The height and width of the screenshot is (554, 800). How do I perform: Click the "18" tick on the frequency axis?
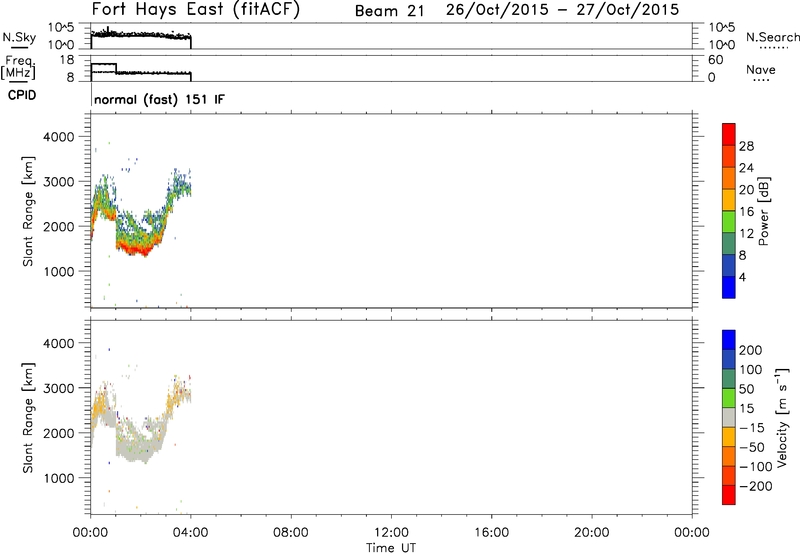(67, 60)
